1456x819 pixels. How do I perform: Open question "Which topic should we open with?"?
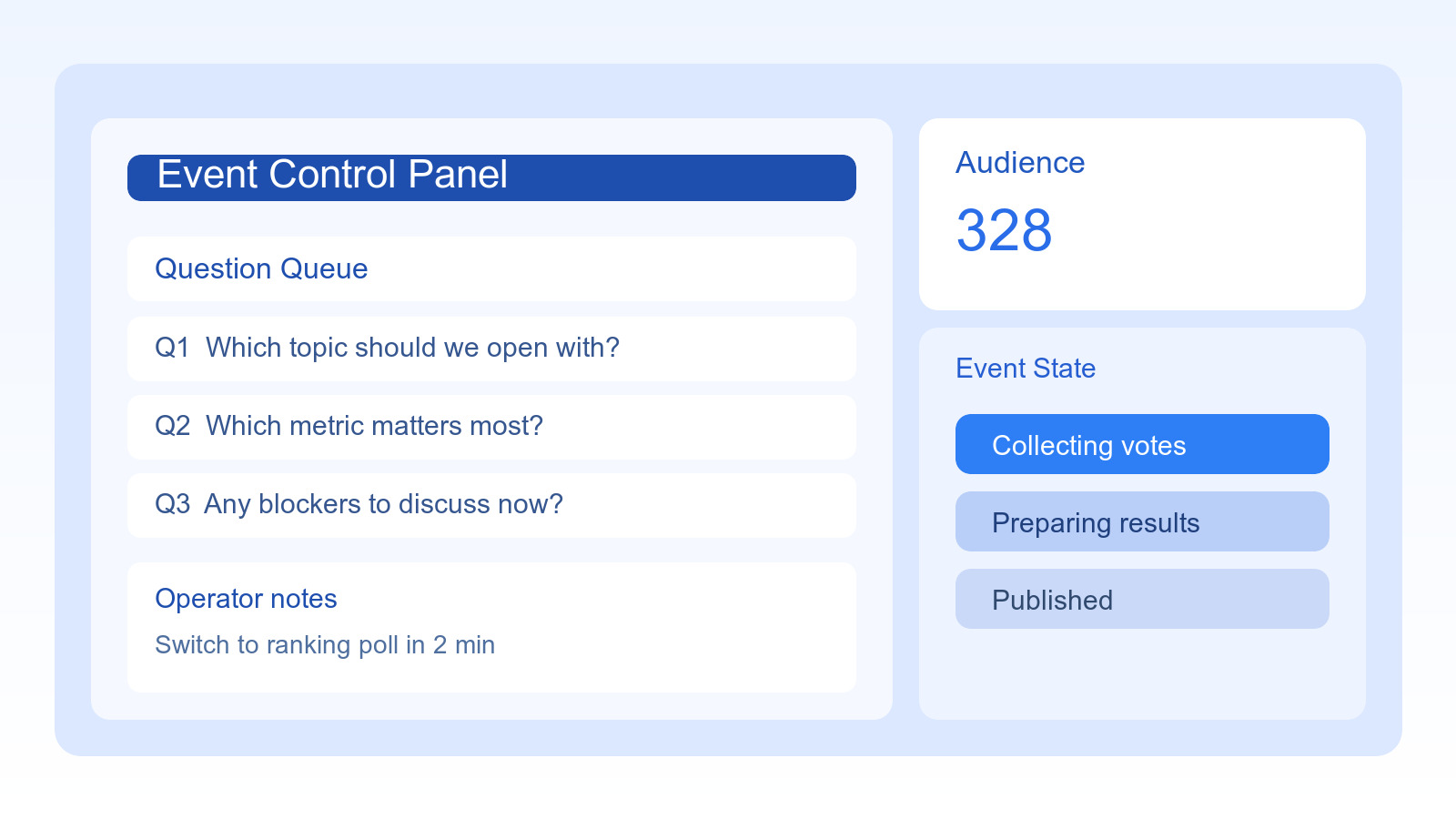(x=412, y=348)
